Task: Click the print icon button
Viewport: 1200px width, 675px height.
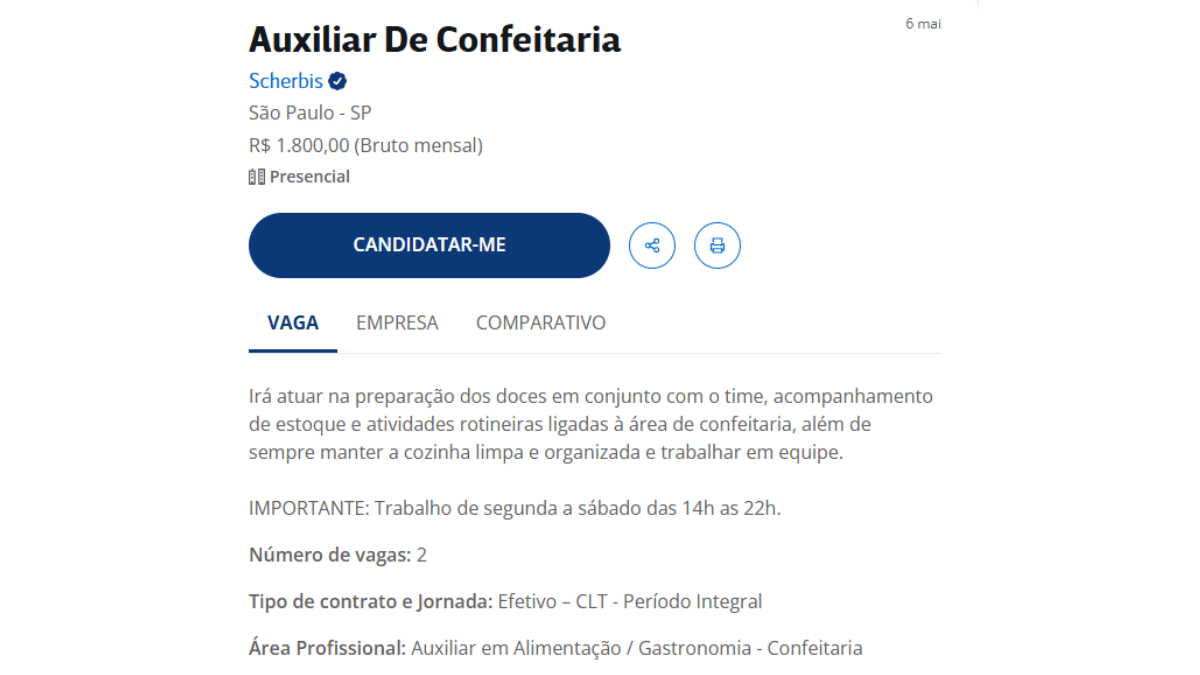Action: pyautogui.click(x=717, y=245)
